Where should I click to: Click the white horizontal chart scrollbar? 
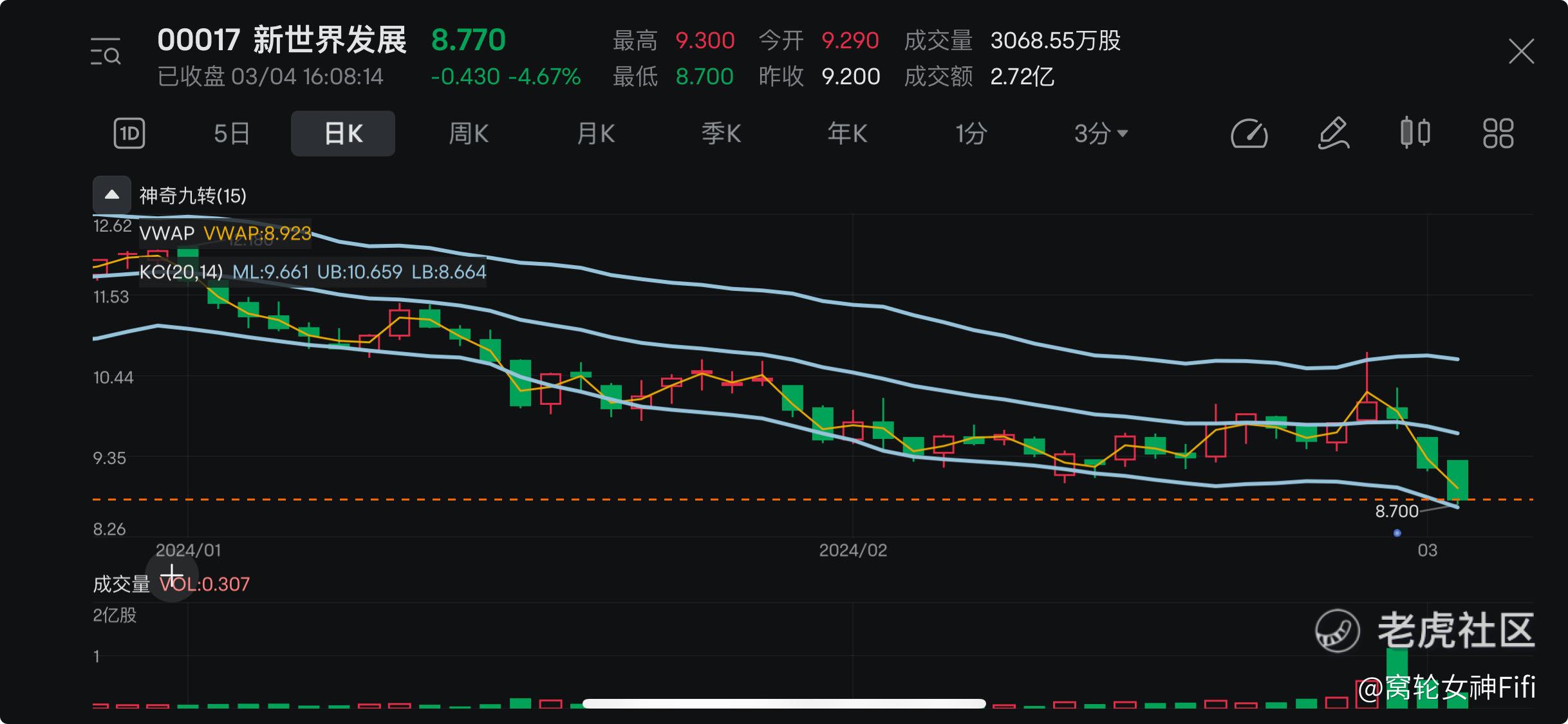click(783, 703)
